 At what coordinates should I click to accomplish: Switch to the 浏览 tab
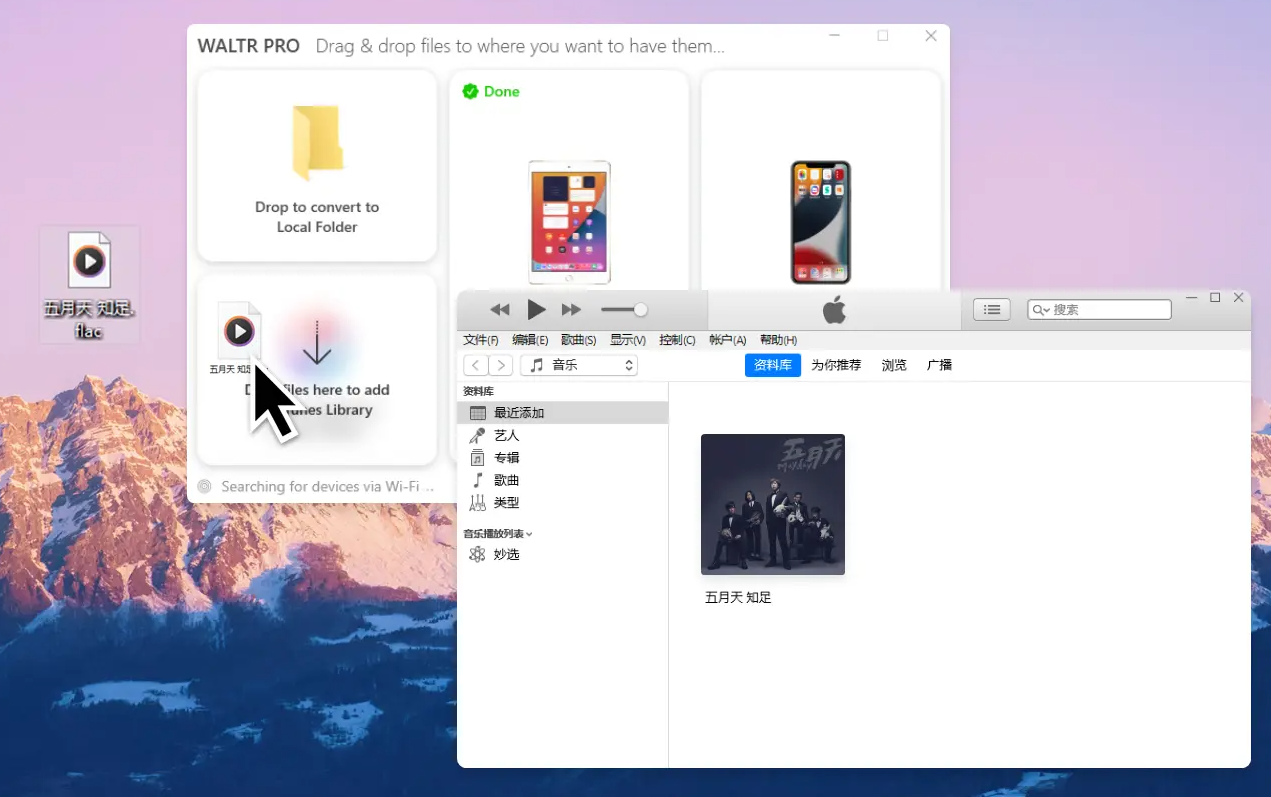point(894,365)
